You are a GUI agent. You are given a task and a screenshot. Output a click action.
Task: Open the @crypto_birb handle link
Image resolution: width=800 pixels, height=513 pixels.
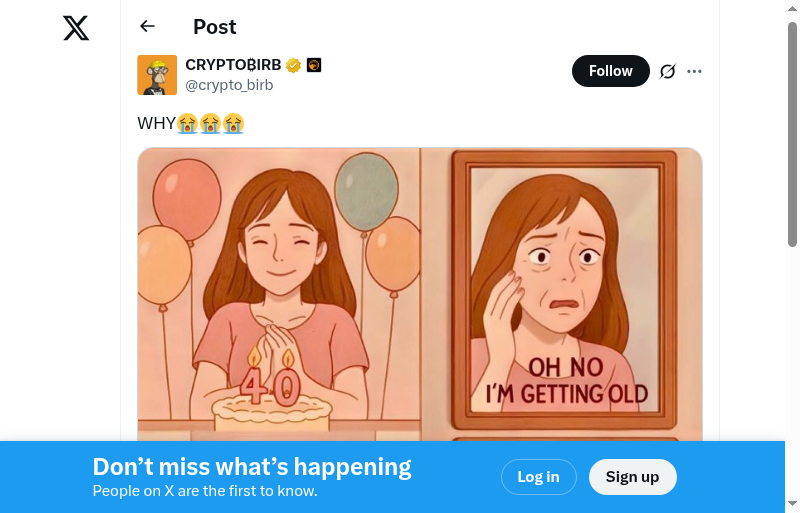point(229,85)
